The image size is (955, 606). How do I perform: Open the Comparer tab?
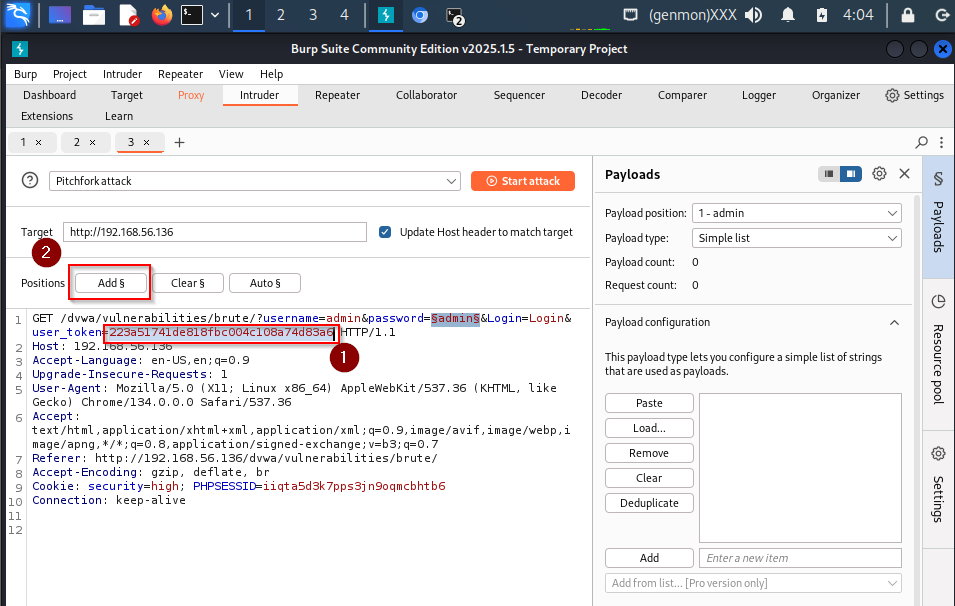pos(682,95)
